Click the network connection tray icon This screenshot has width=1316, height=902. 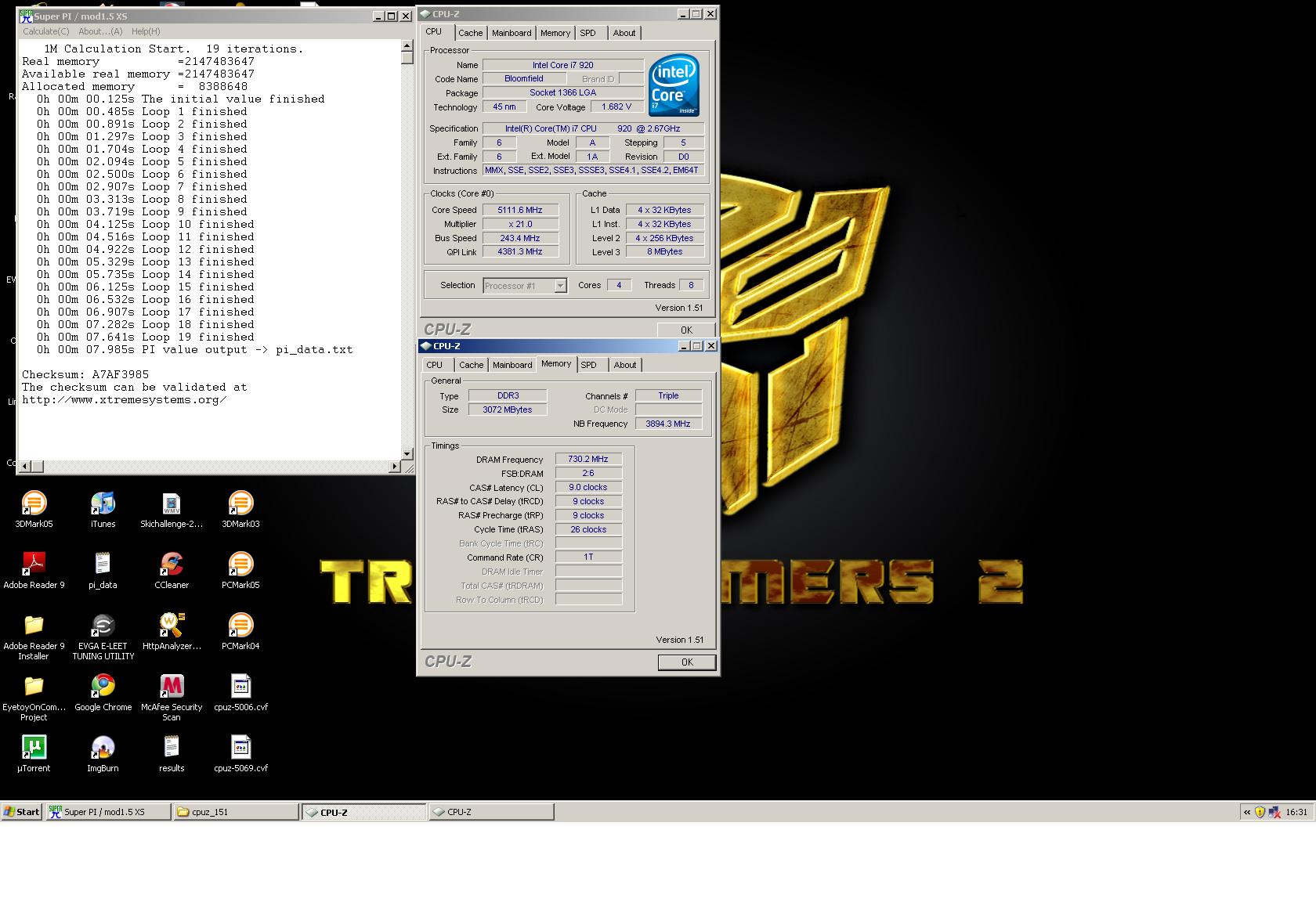(1274, 812)
